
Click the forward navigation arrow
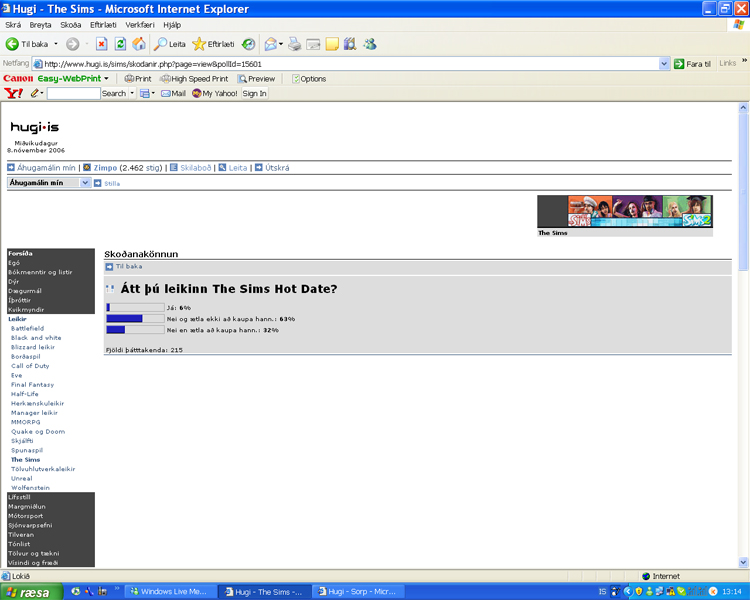(x=73, y=44)
